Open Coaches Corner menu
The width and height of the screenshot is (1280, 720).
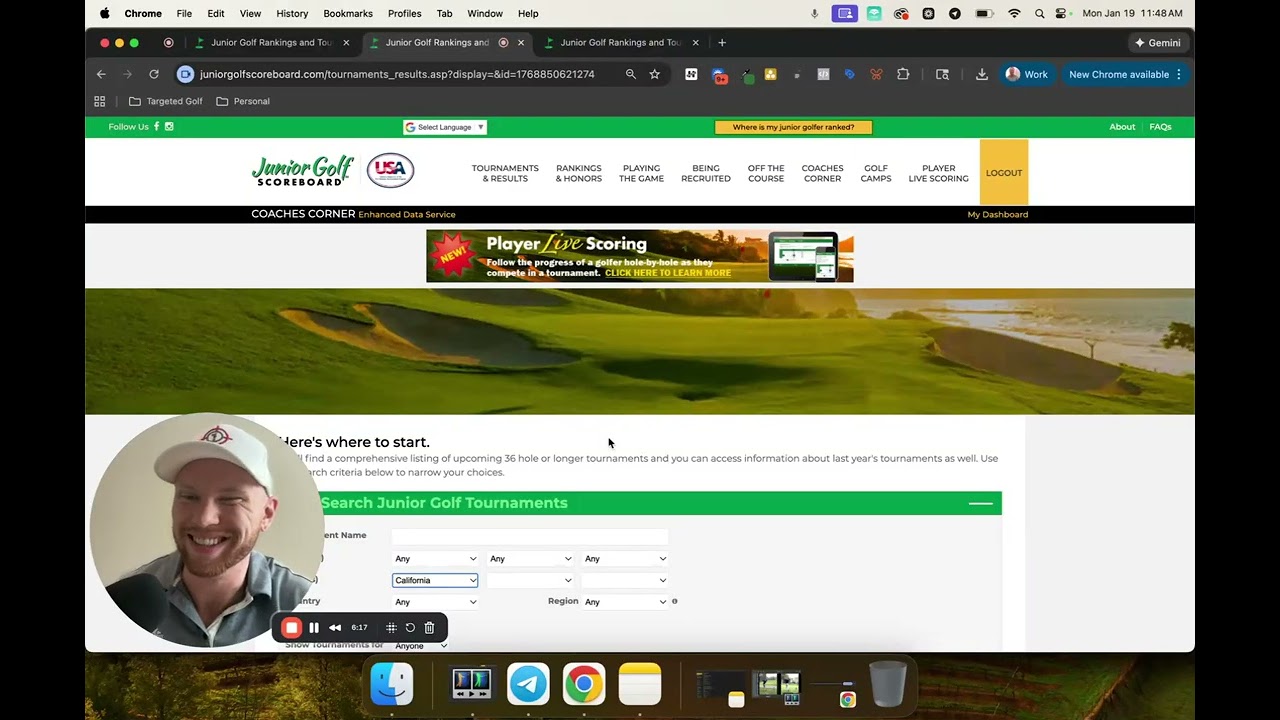pos(823,173)
